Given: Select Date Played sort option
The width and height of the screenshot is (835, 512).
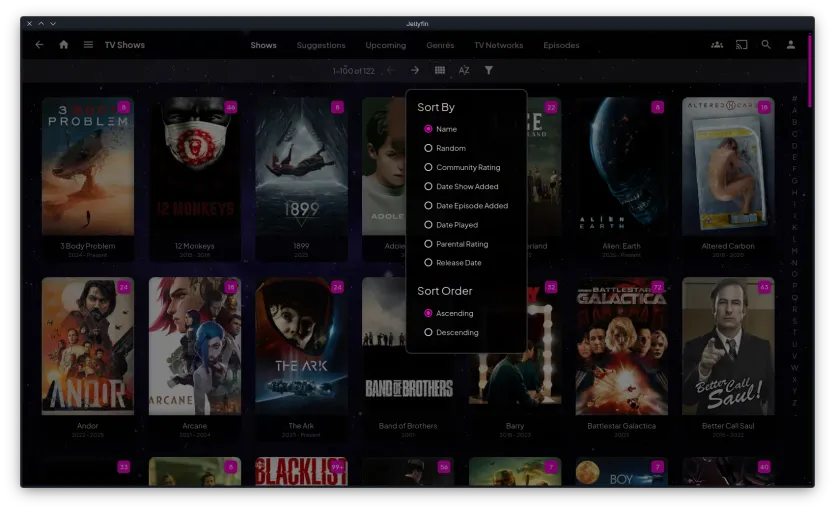Looking at the screenshot, I should click(451, 225).
